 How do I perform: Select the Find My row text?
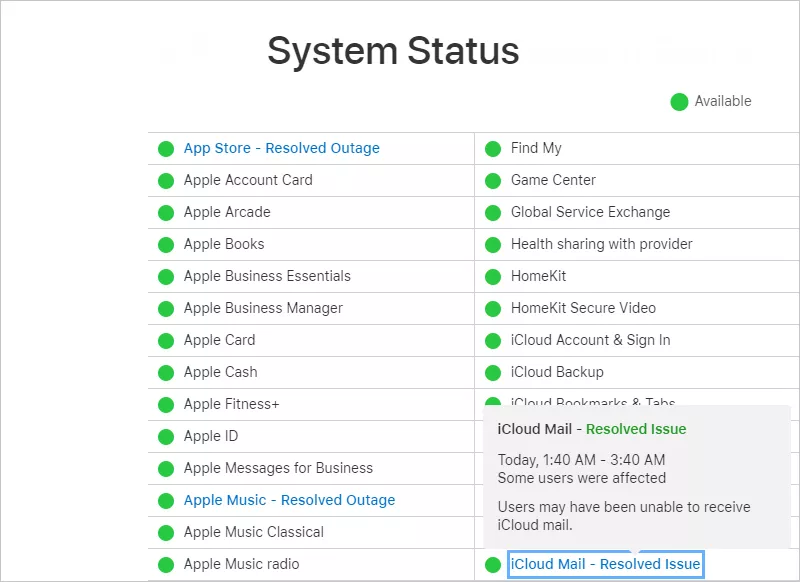[536, 148]
